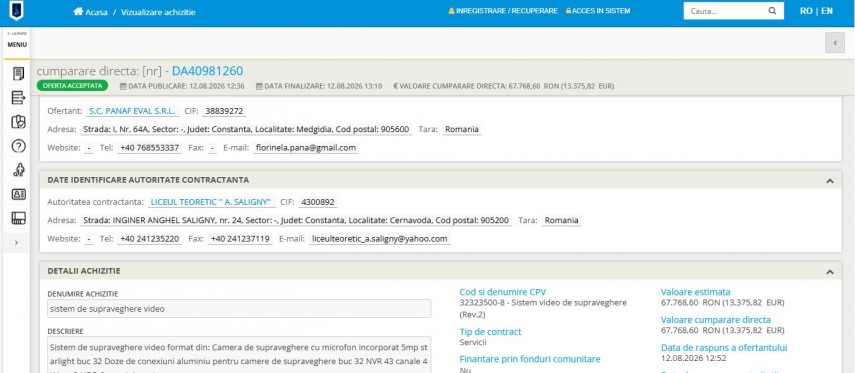Image resolution: width=855 pixels, height=373 pixels.
Task: Click the back chevron button top right
Action: pyautogui.click(x=835, y=43)
